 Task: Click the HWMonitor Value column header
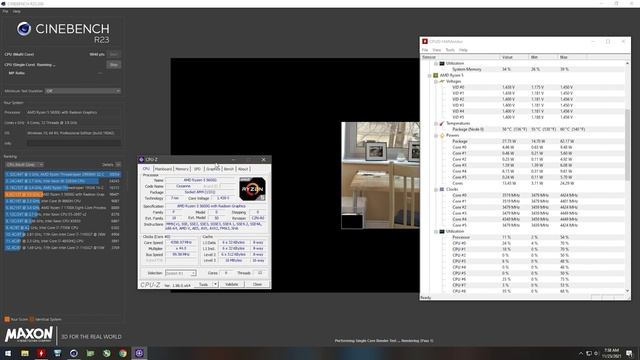514,57
